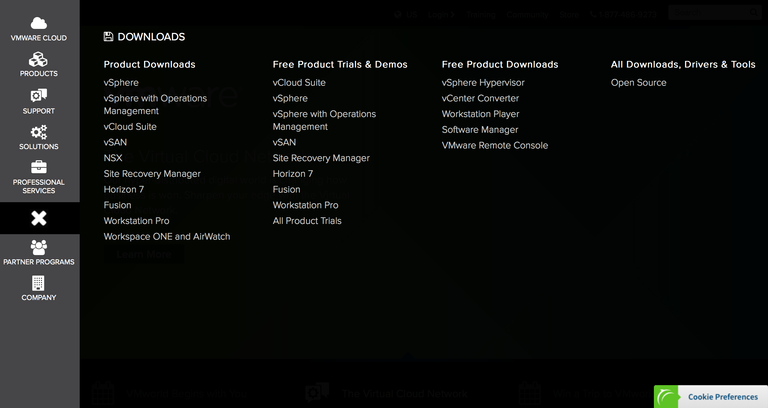Open Site Recovery Manager trial link
The image size is (768, 408).
321,158
